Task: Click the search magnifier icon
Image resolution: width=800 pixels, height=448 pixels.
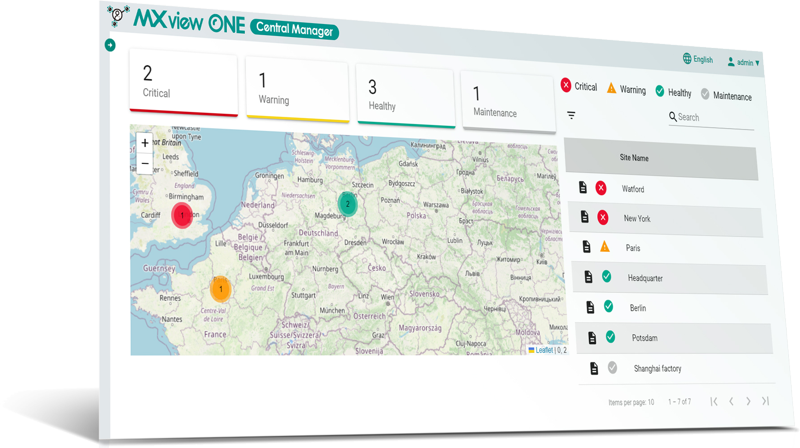Action: coord(672,116)
